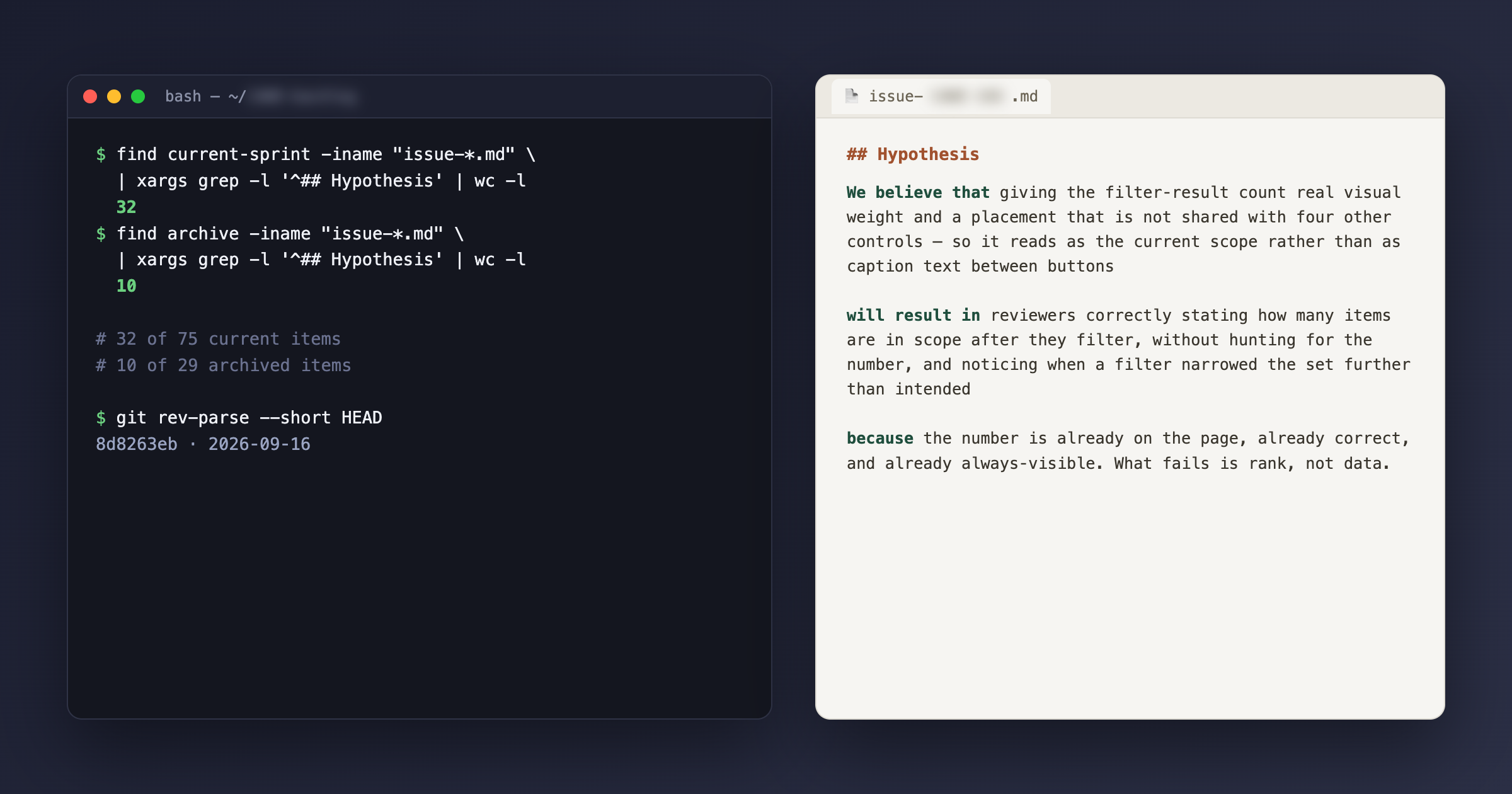Screen dimensions: 1512x794
Task: Click the 'git rev-parse --short HEAD' command
Action: (x=249, y=418)
